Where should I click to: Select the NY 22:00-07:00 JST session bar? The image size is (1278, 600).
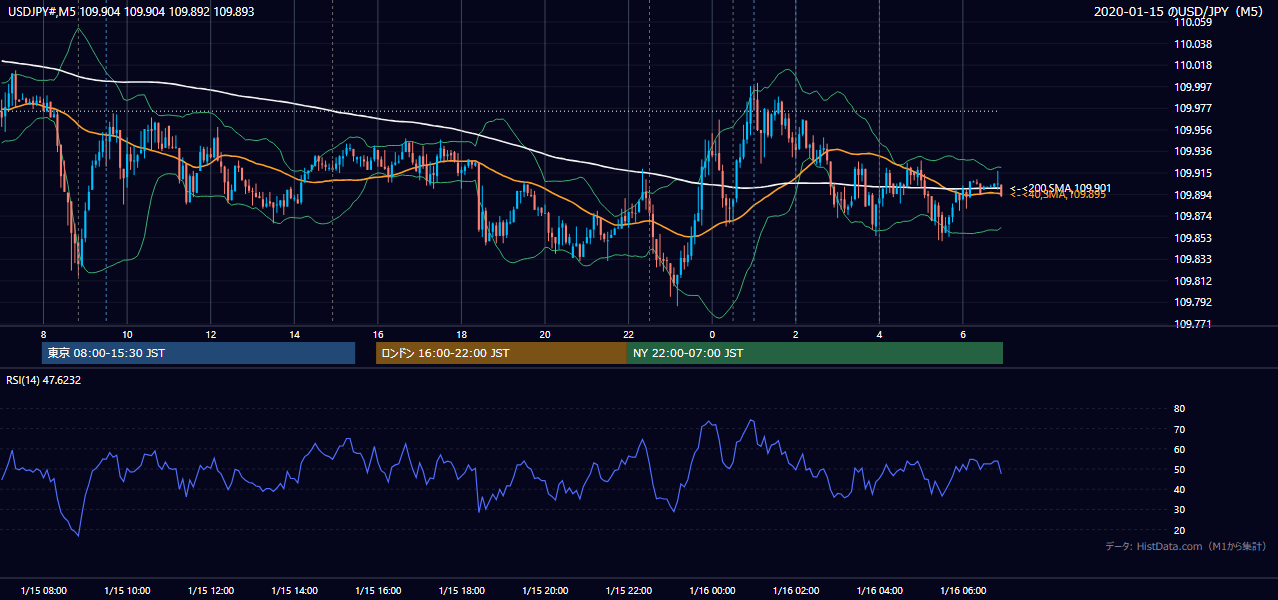[x=815, y=353]
